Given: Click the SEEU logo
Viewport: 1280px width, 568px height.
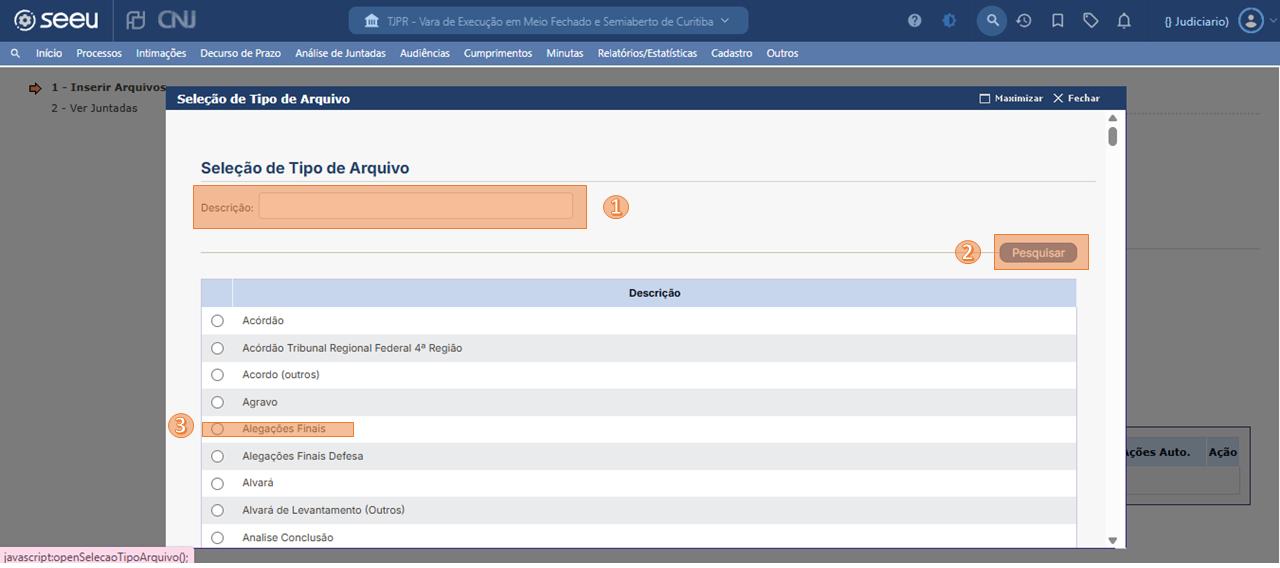Looking at the screenshot, I should [x=56, y=21].
